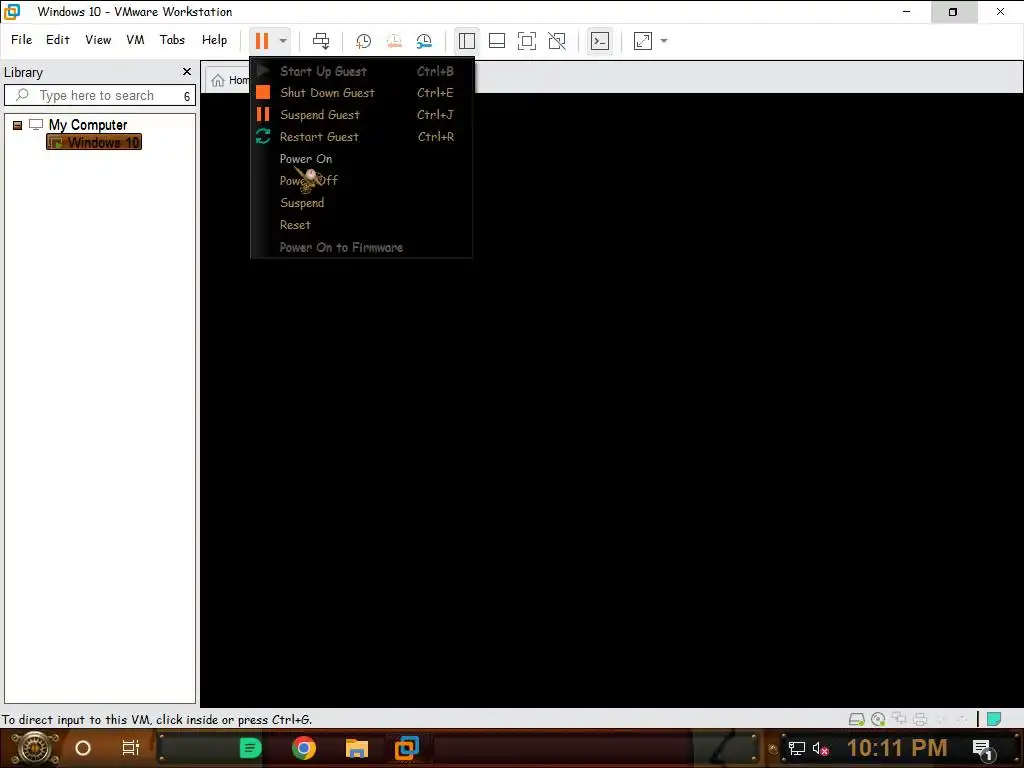Image resolution: width=1024 pixels, height=768 pixels.
Task: Open the VM menu
Action: coord(135,40)
